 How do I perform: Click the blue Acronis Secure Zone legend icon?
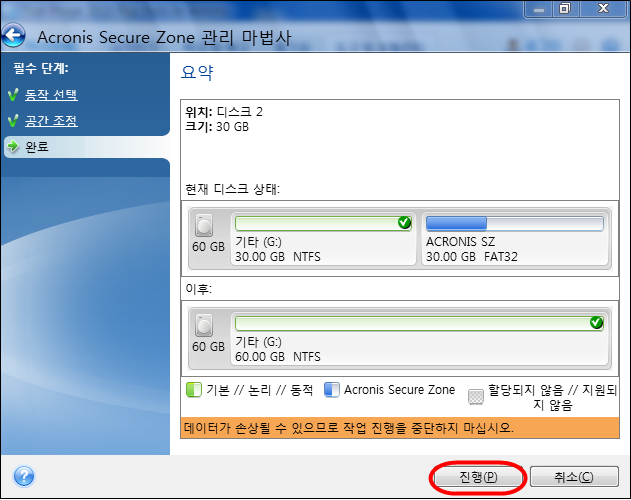332,390
